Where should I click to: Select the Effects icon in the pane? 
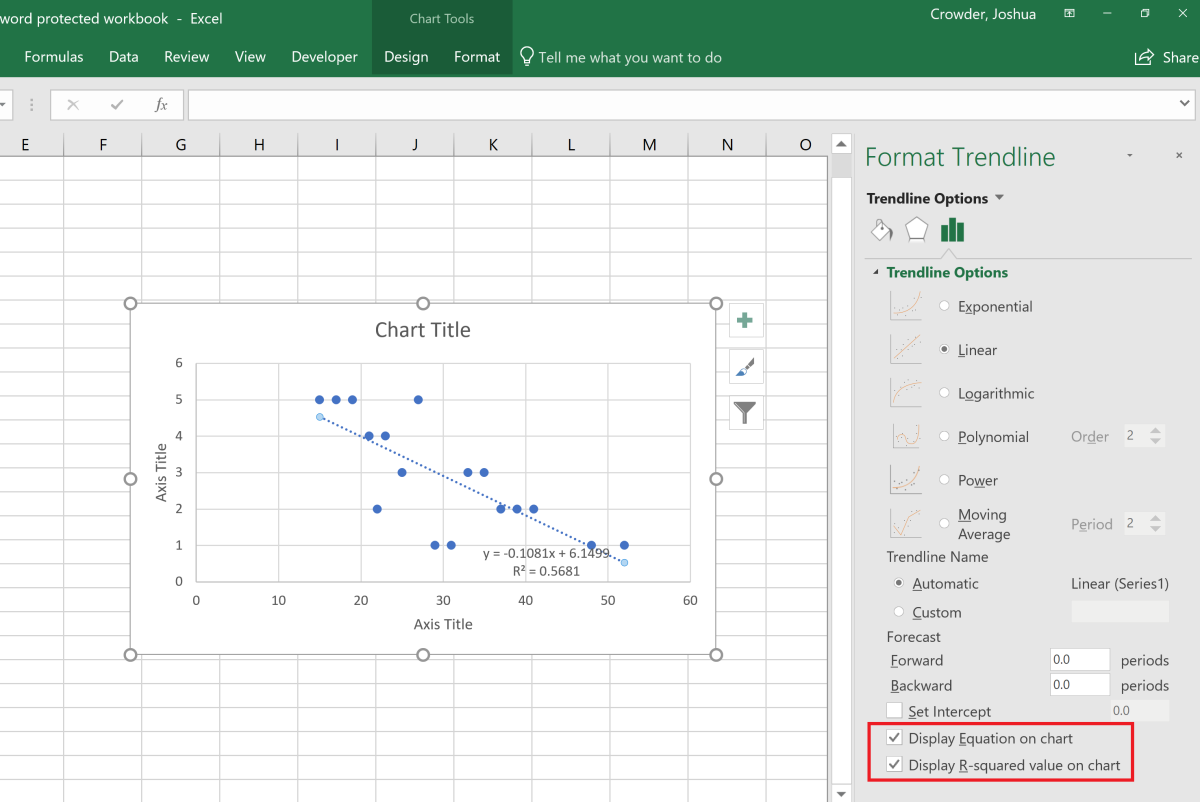click(x=915, y=229)
